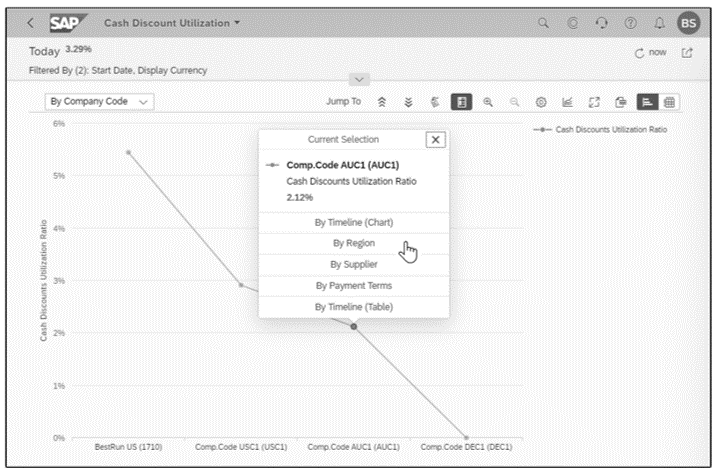Click the drill down double-arrow icon
The height and width of the screenshot is (473, 716).
click(x=408, y=102)
